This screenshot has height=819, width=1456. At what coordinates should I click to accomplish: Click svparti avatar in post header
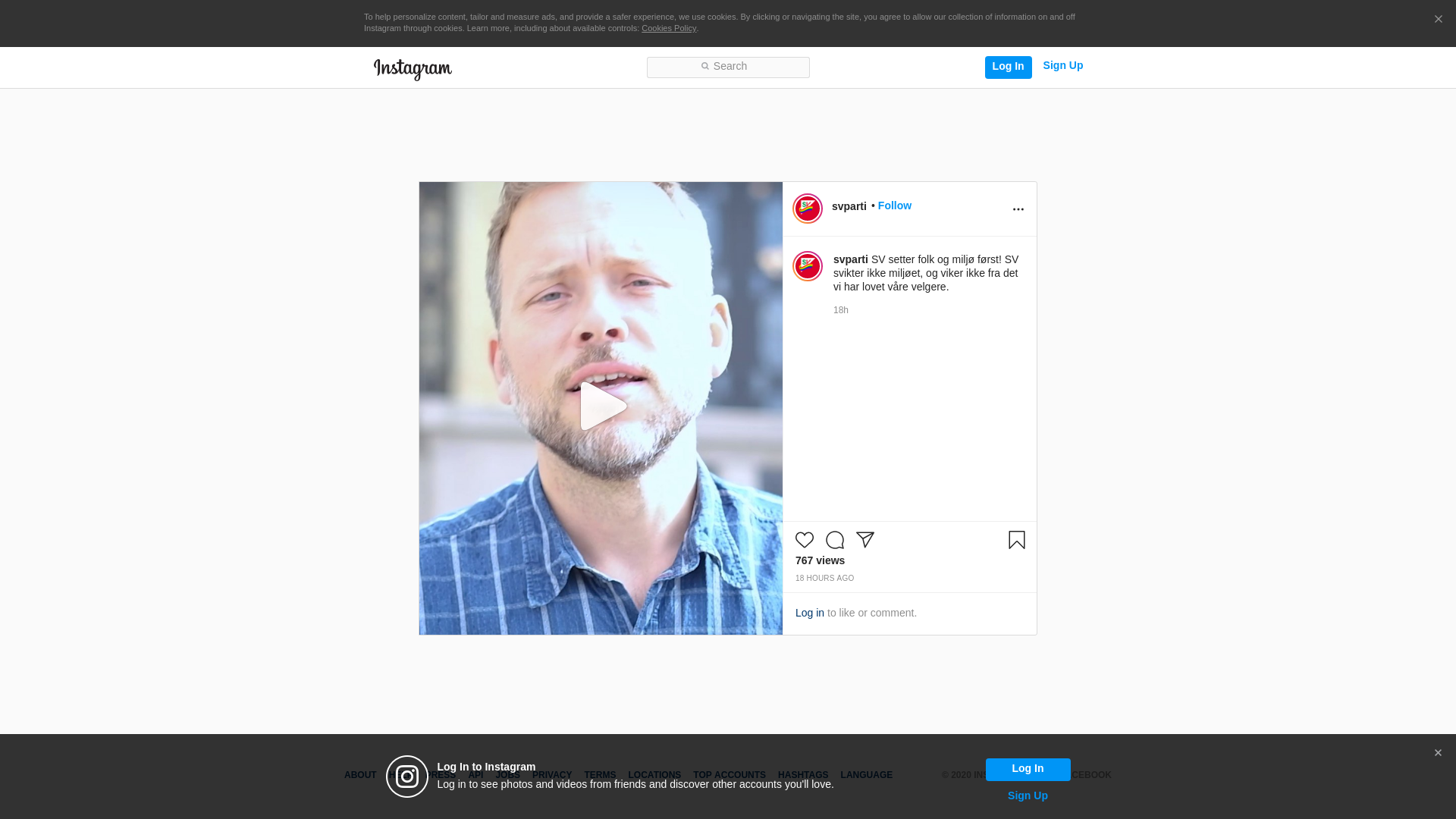[808, 209]
